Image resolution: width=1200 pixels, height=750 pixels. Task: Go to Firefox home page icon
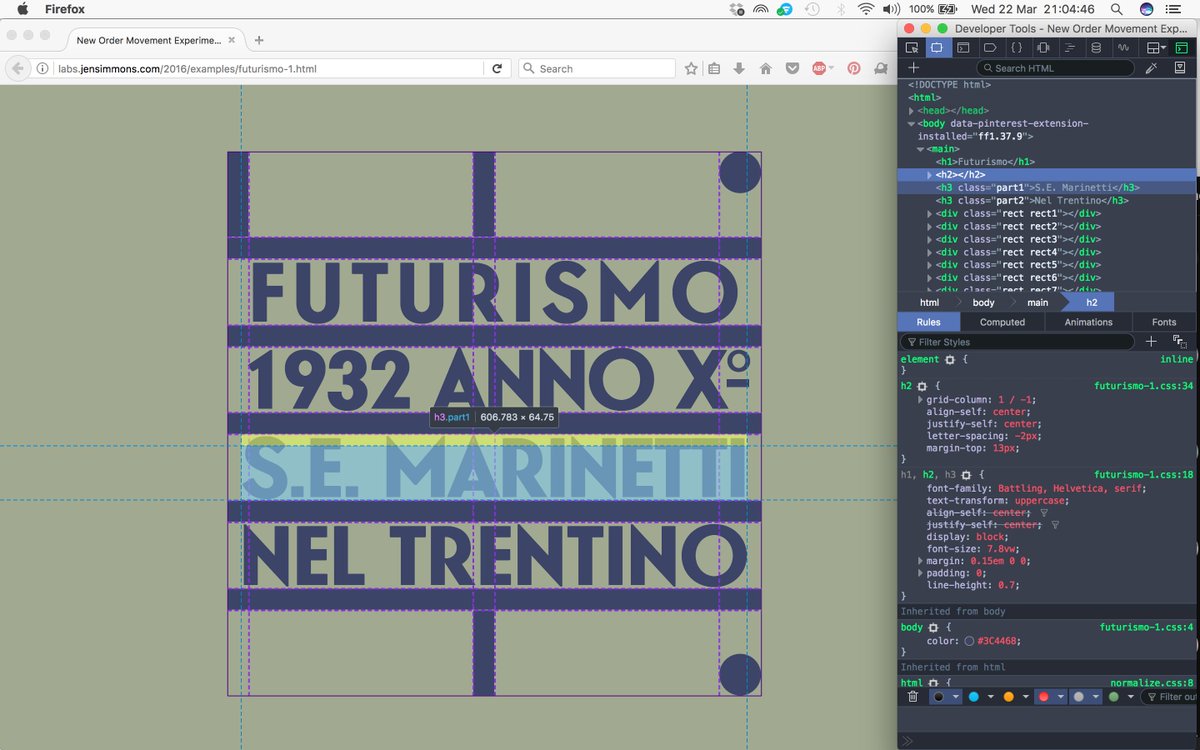click(x=766, y=68)
